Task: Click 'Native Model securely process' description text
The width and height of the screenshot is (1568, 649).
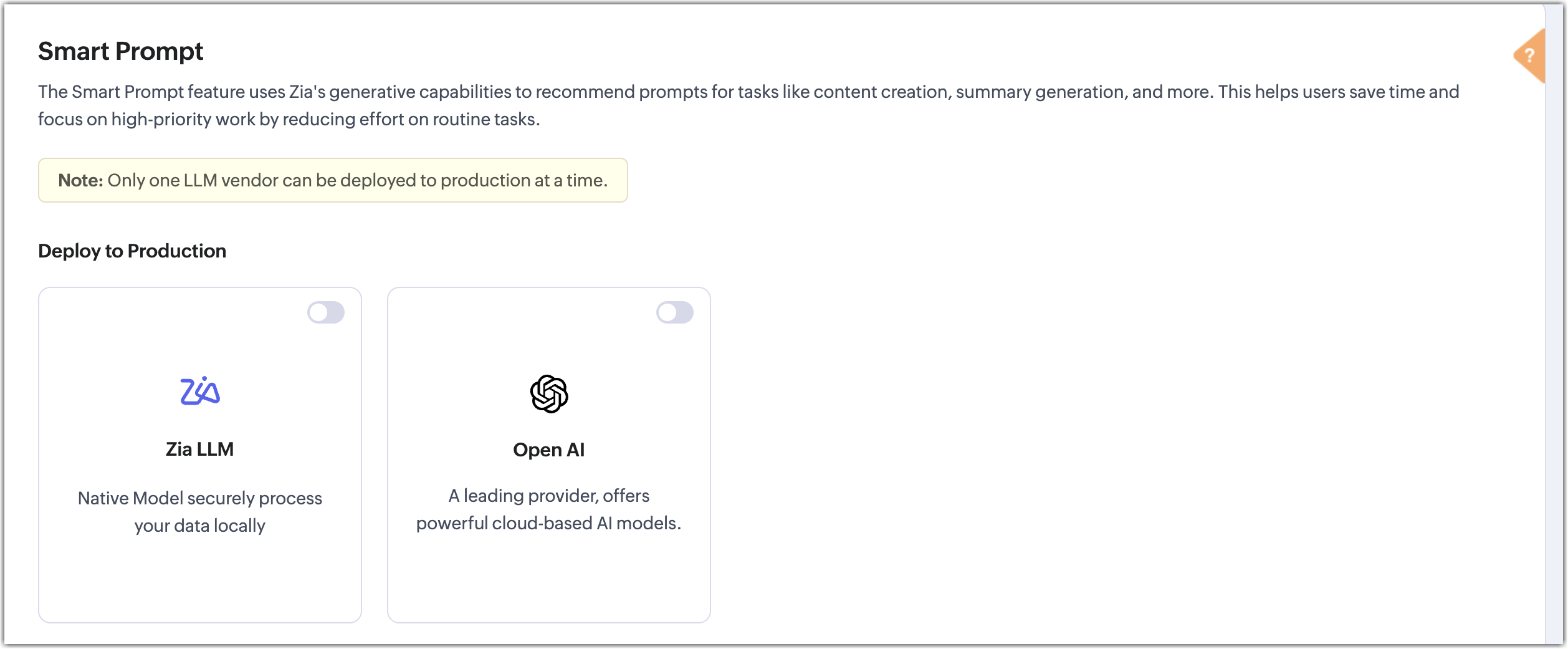Action: [200, 499]
